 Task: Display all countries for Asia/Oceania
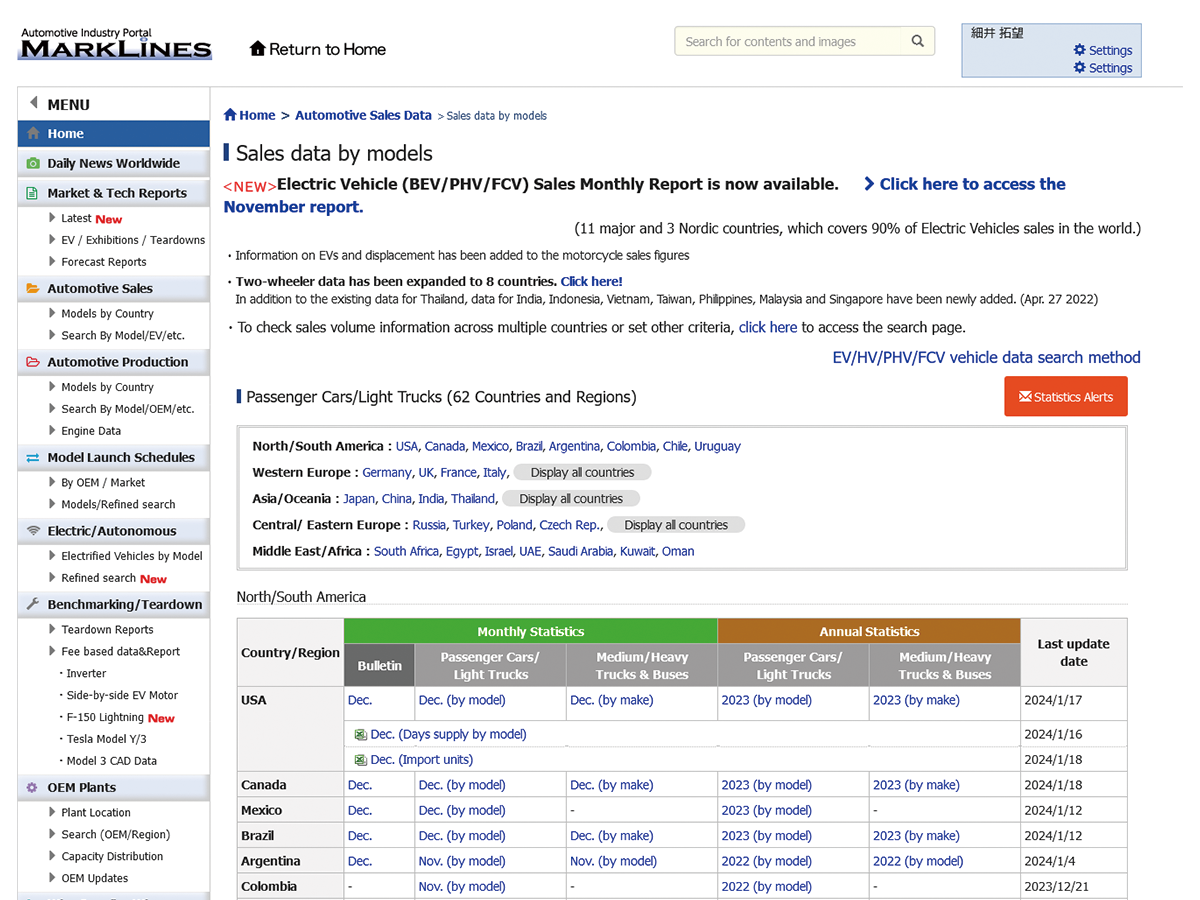click(571, 498)
